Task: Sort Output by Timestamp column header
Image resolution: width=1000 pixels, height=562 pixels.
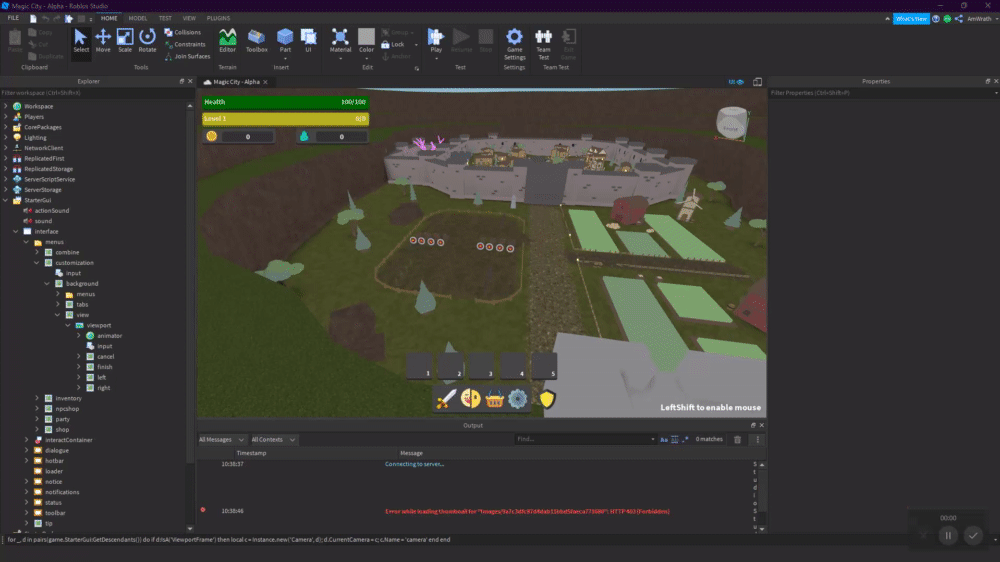Action: click(x=251, y=453)
